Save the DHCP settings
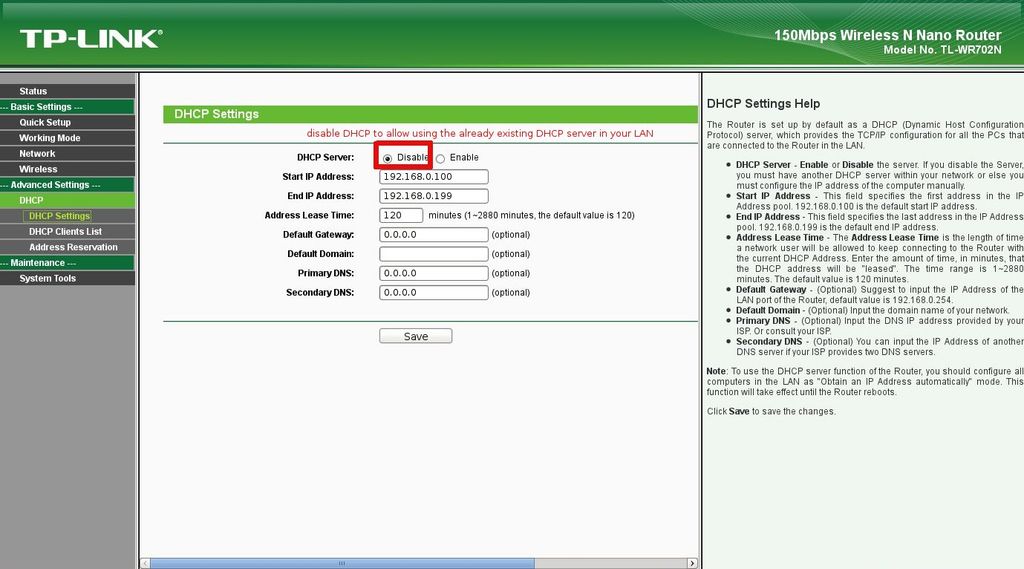The image size is (1024, 569). (x=415, y=336)
